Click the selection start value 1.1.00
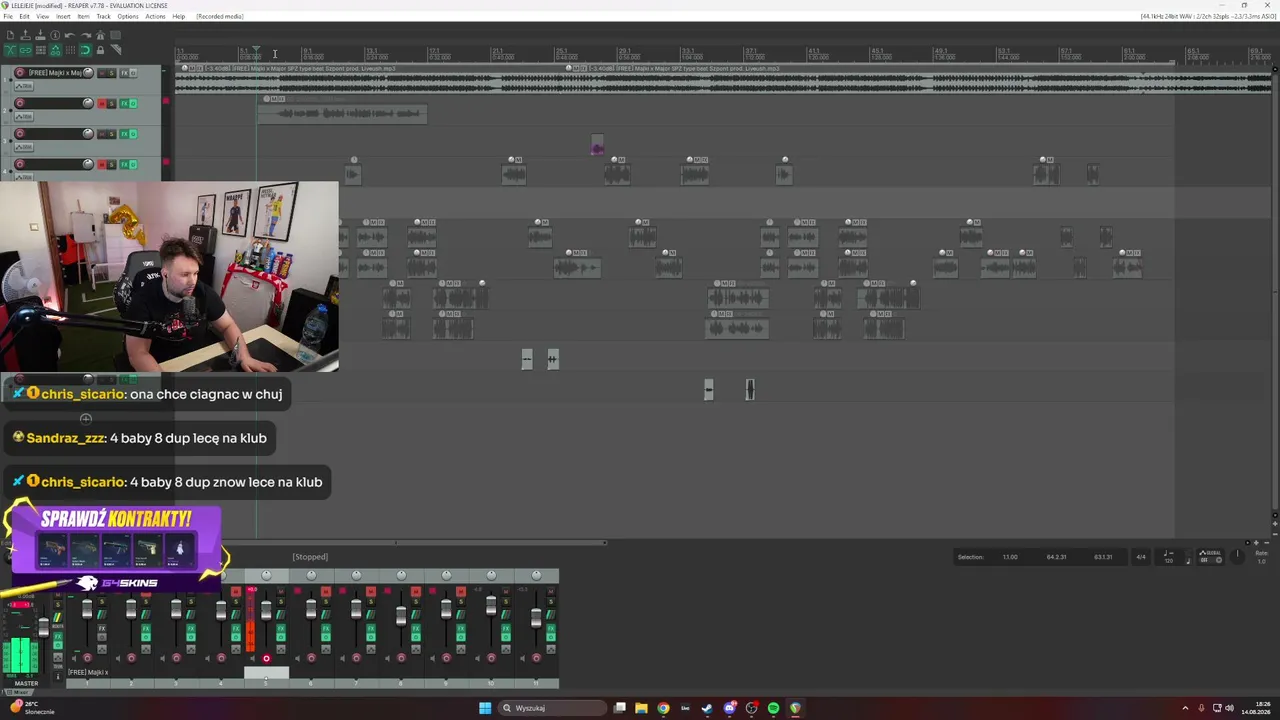 (1010, 557)
